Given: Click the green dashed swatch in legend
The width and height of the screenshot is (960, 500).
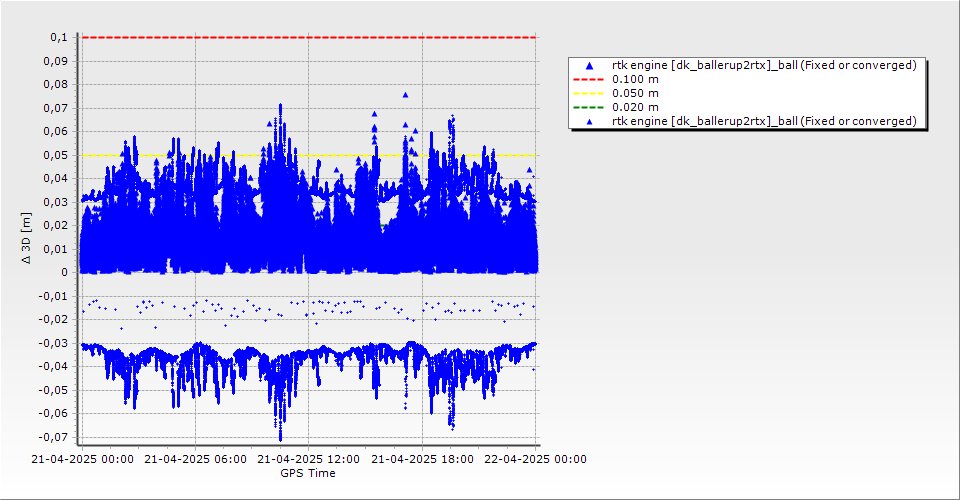Looking at the screenshot, I should [588, 108].
